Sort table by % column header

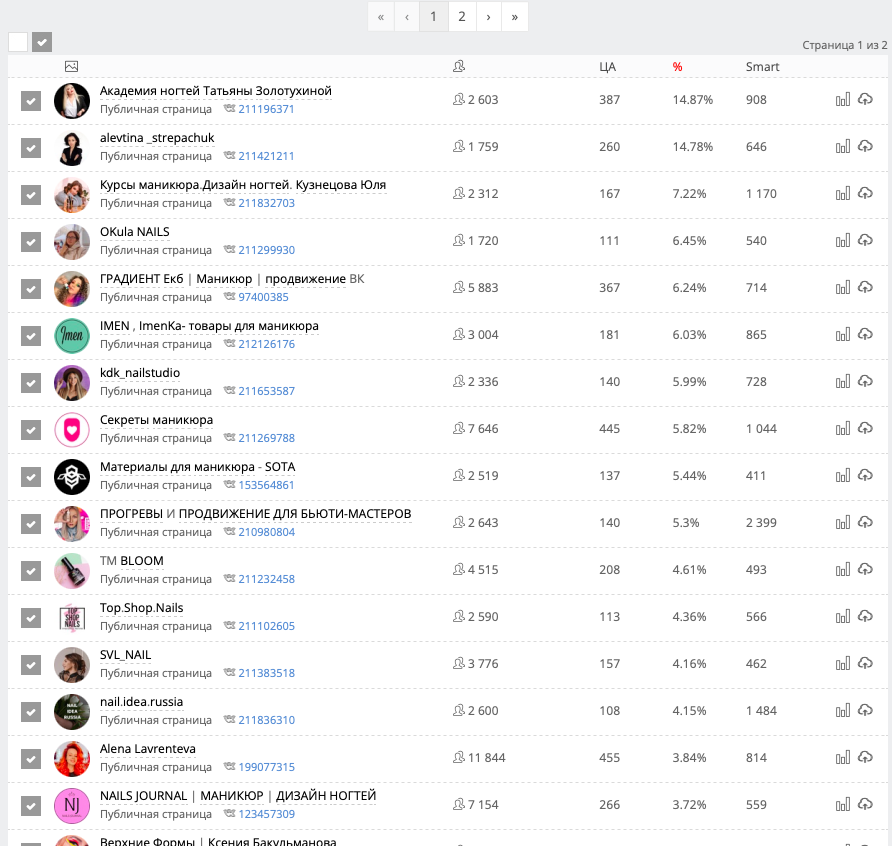pos(677,67)
